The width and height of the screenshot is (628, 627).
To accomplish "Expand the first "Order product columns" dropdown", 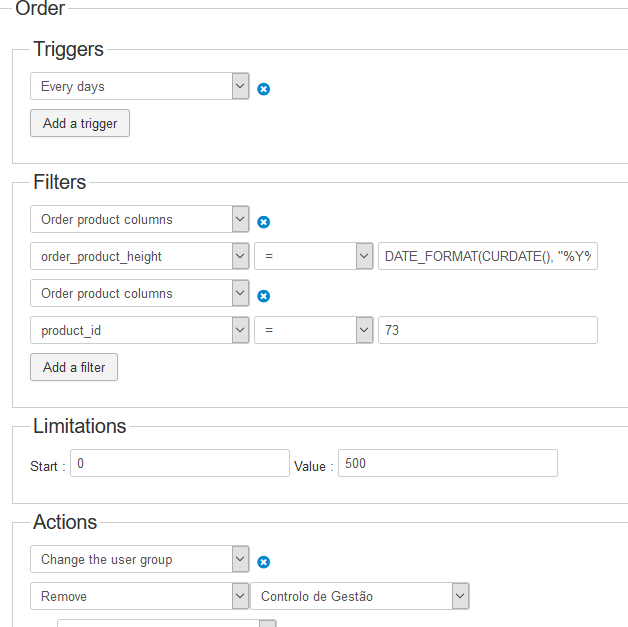I will click(x=140, y=219).
